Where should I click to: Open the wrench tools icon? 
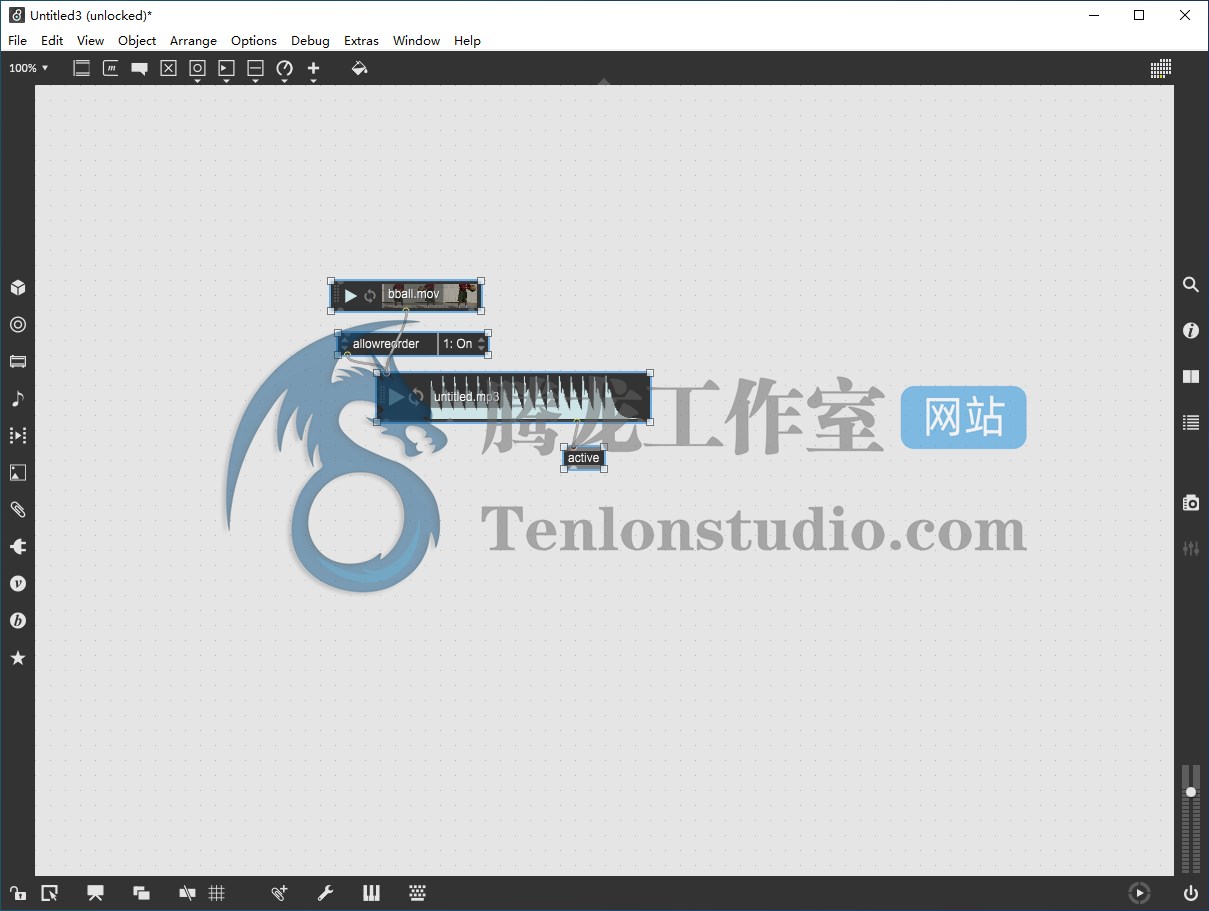point(325,893)
